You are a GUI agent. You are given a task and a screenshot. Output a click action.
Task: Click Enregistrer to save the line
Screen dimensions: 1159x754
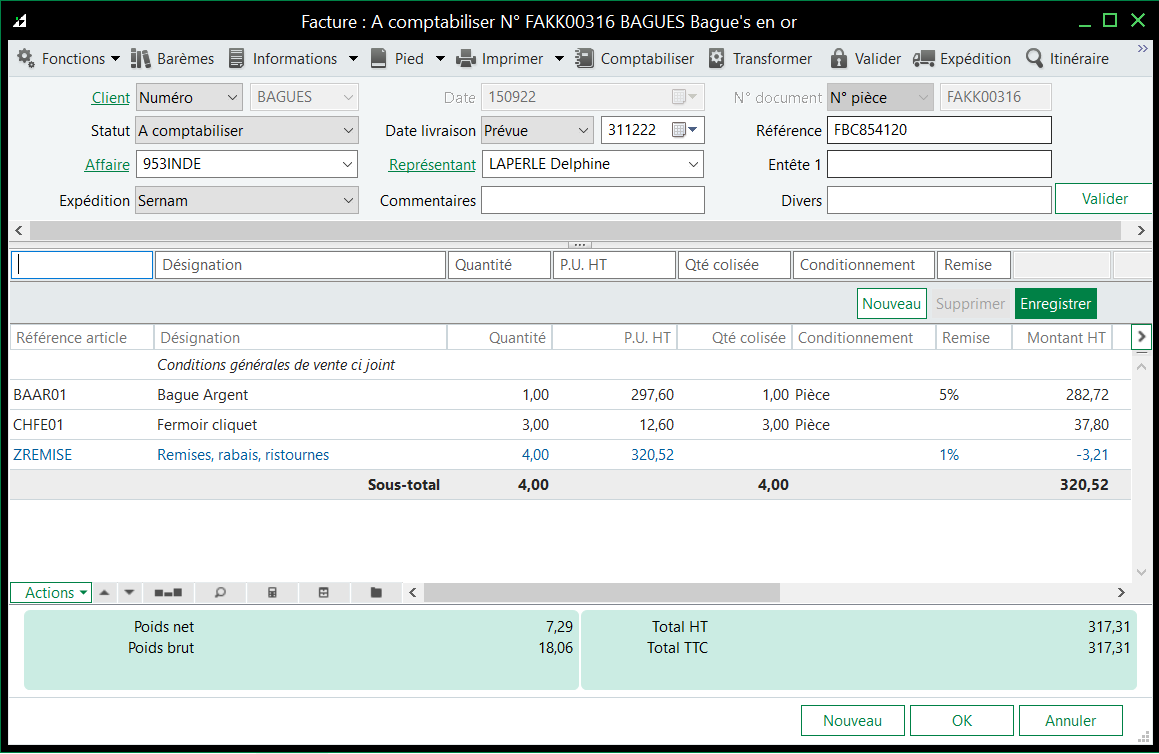click(x=1056, y=304)
